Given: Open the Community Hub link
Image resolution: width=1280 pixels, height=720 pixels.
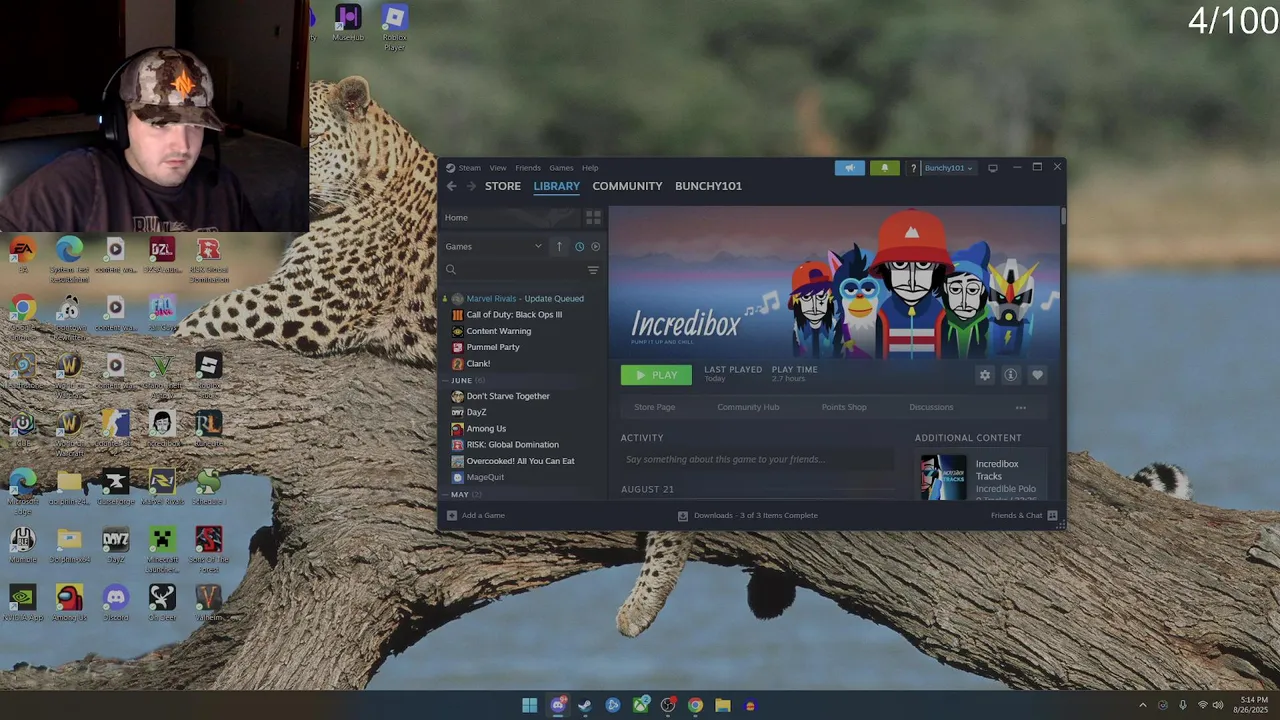Looking at the screenshot, I should (748, 407).
